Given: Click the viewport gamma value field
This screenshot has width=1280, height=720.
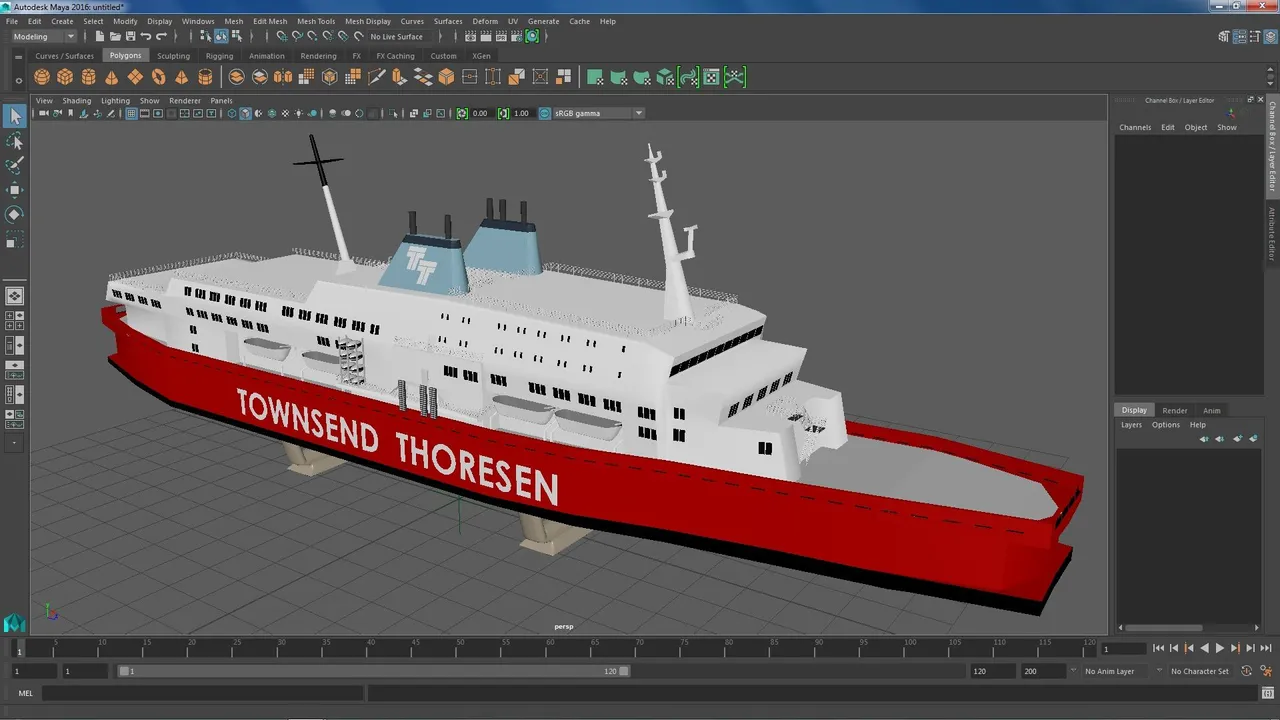Looking at the screenshot, I should pyautogui.click(x=522, y=113).
